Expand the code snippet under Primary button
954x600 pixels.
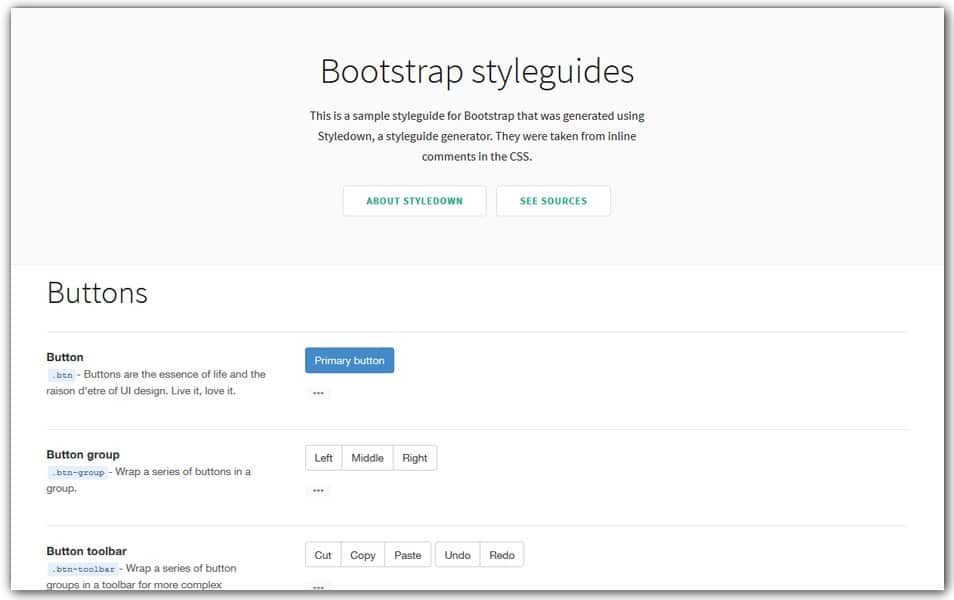coord(317,391)
